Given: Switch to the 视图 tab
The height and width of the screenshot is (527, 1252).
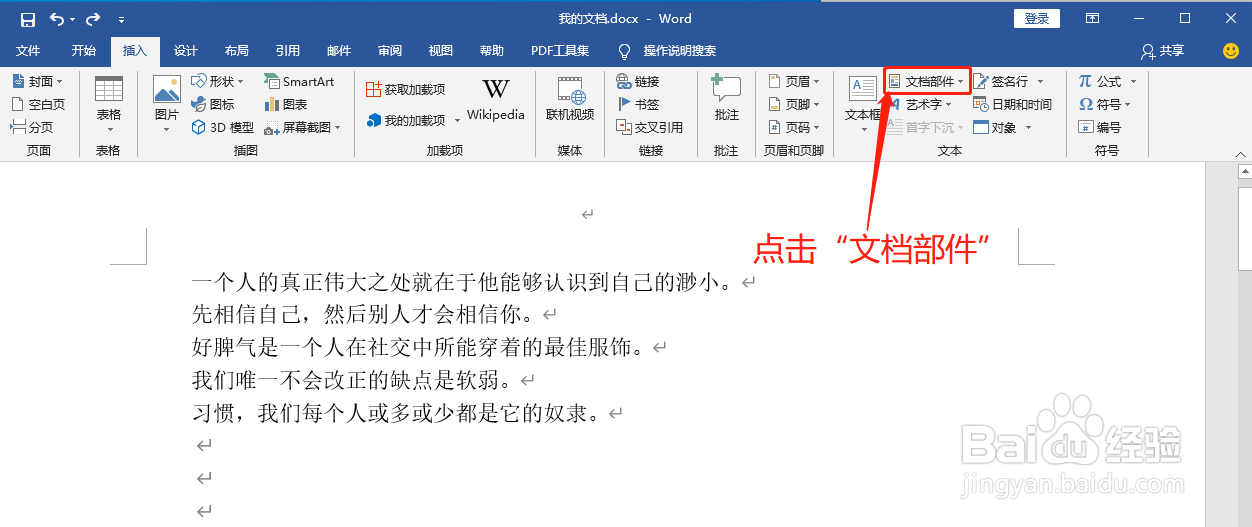Looking at the screenshot, I should tap(441, 51).
